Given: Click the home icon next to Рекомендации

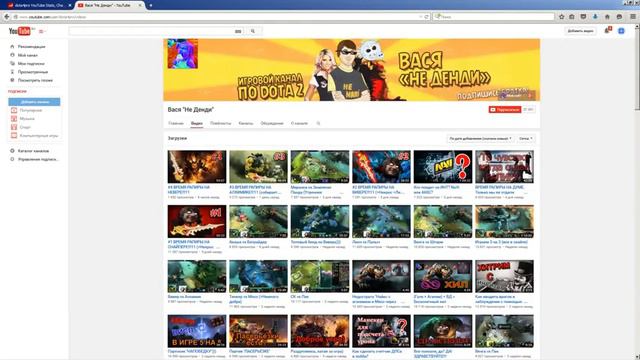Looking at the screenshot, I should (12, 47).
